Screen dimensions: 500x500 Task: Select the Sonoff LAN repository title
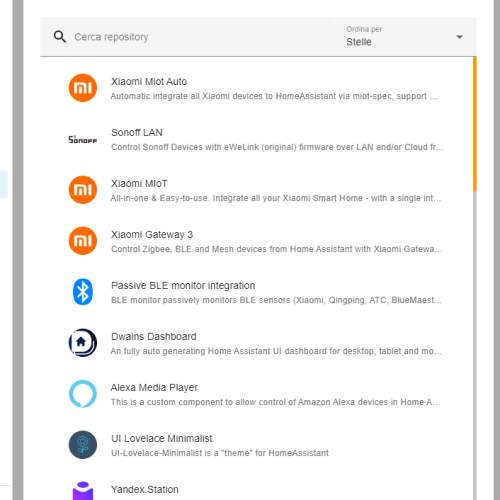(x=137, y=133)
